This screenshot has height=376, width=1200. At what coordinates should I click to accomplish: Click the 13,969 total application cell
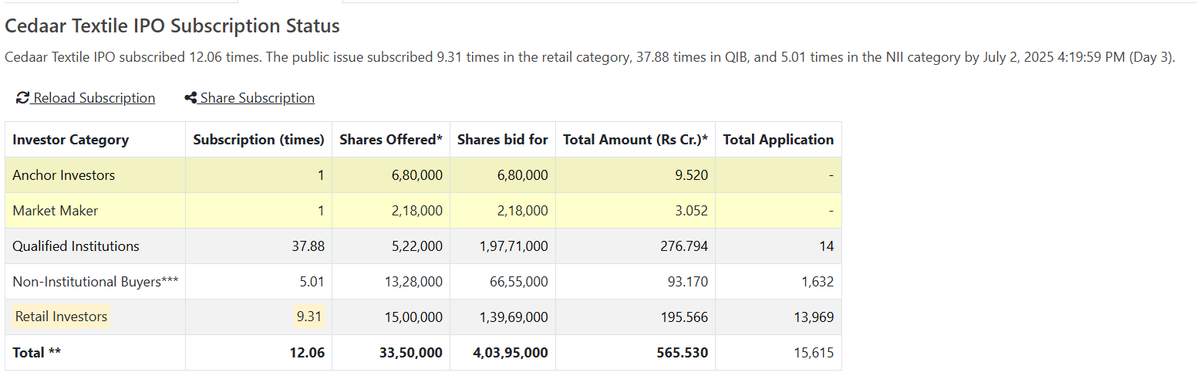[814, 317]
